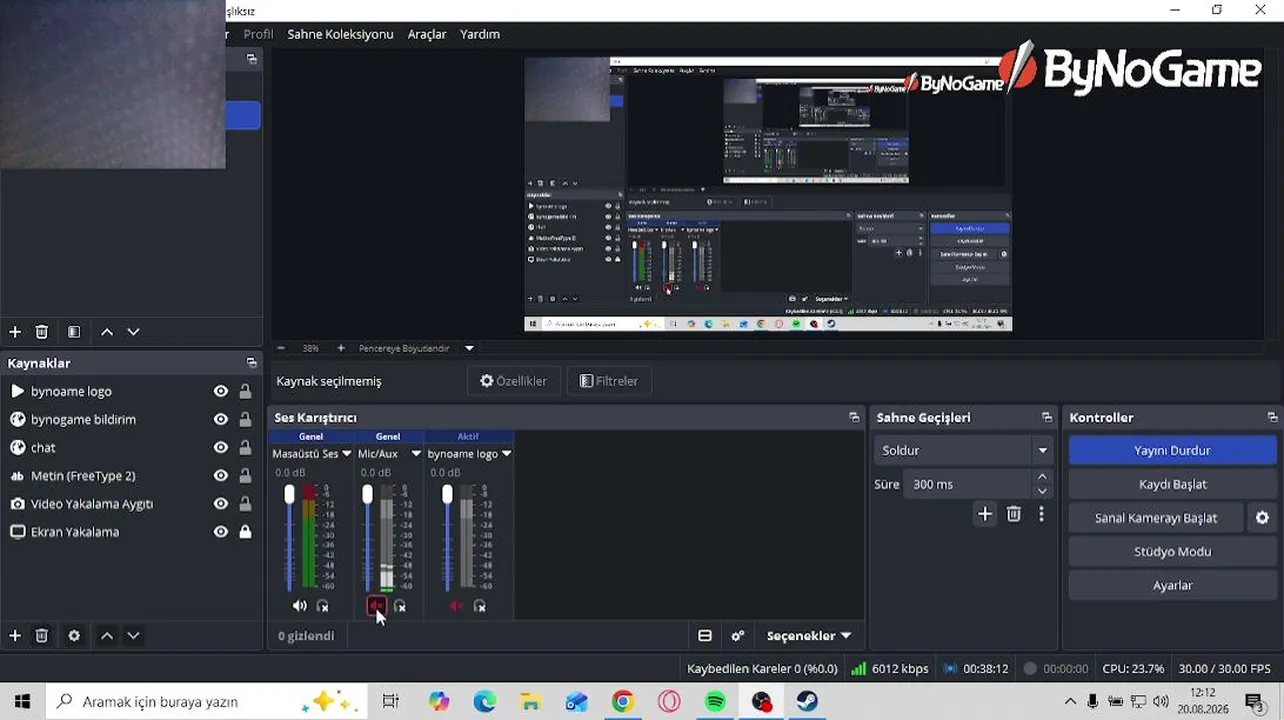Lock the chat source

(245, 448)
